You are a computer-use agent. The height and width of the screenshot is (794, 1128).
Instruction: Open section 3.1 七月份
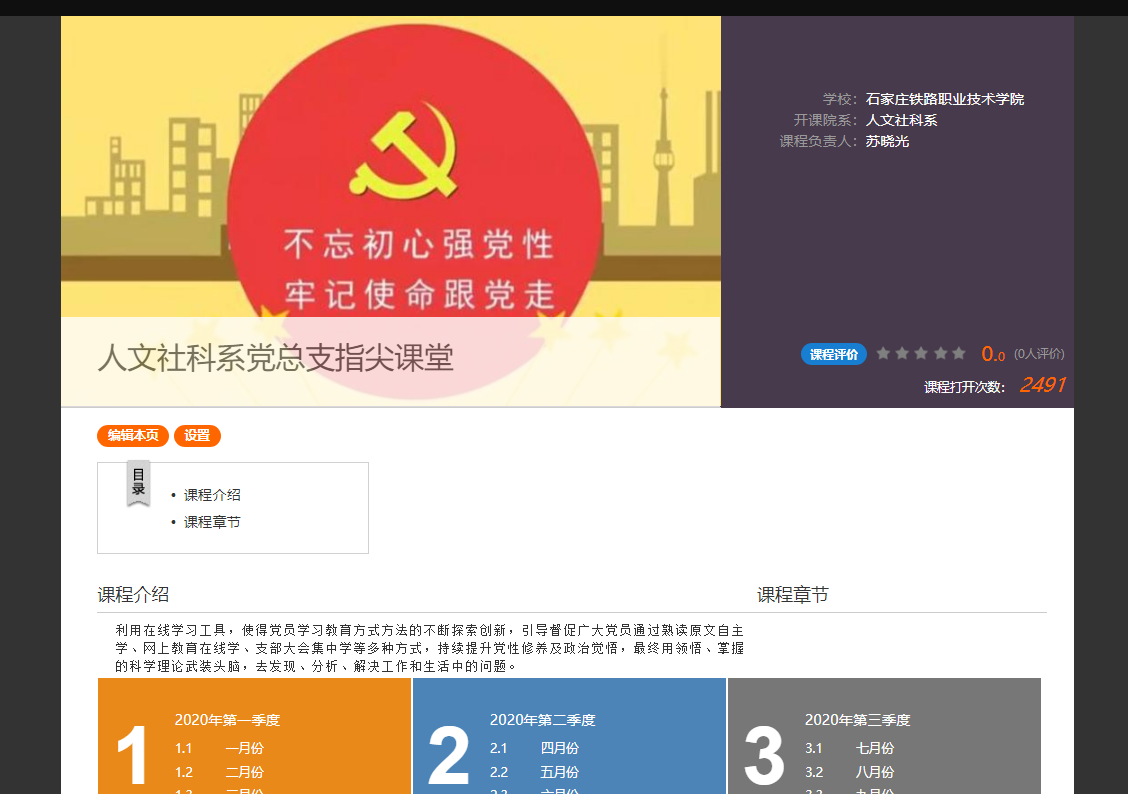click(850, 748)
